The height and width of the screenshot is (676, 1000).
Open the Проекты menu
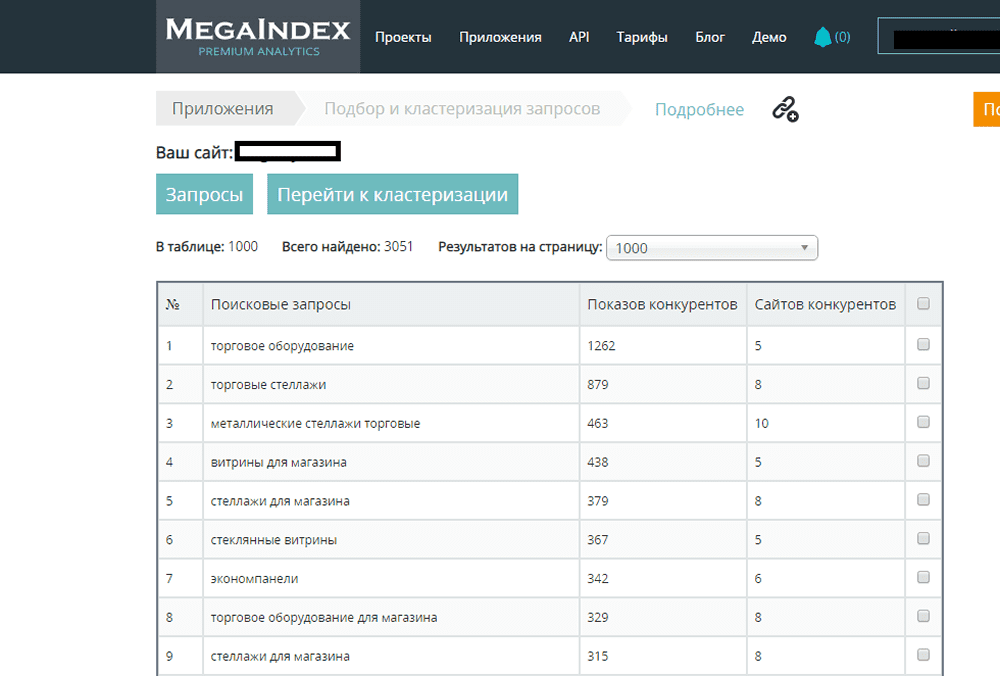tap(403, 36)
